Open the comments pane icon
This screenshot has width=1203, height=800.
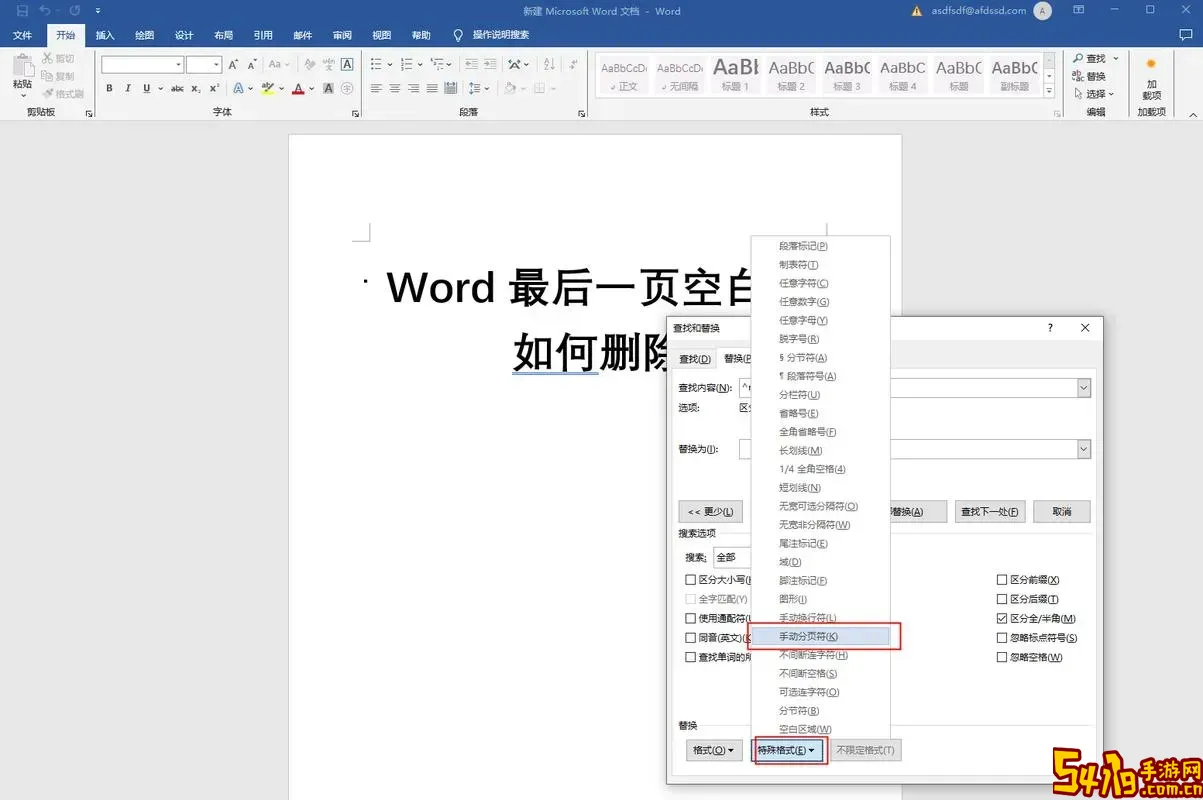(x=1186, y=35)
